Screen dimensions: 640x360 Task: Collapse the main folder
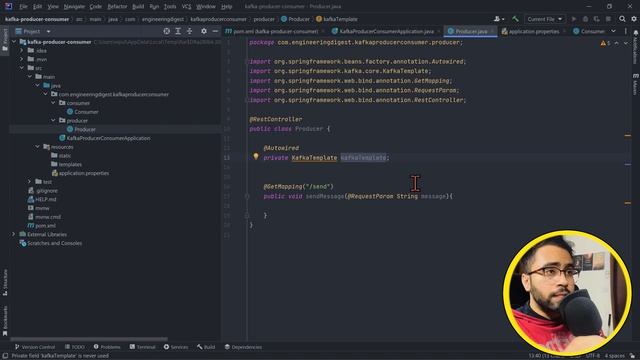(x=29, y=77)
